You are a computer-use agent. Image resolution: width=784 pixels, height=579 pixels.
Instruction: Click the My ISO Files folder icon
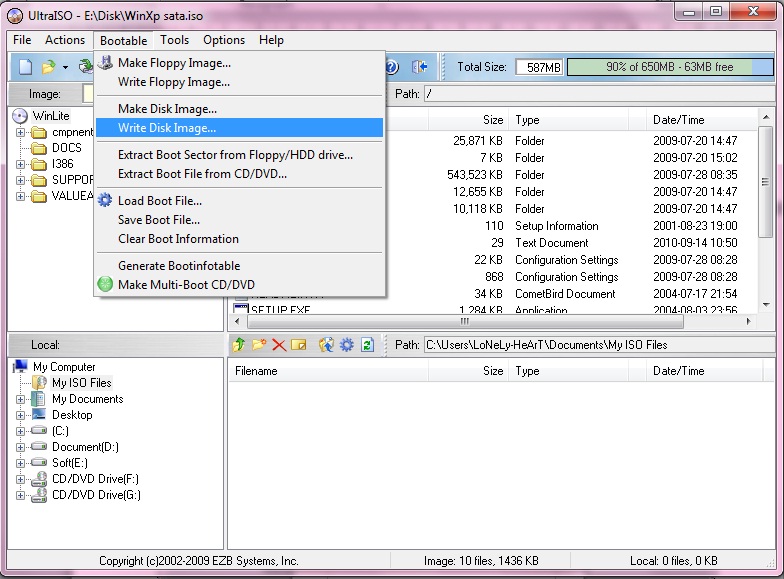39,383
